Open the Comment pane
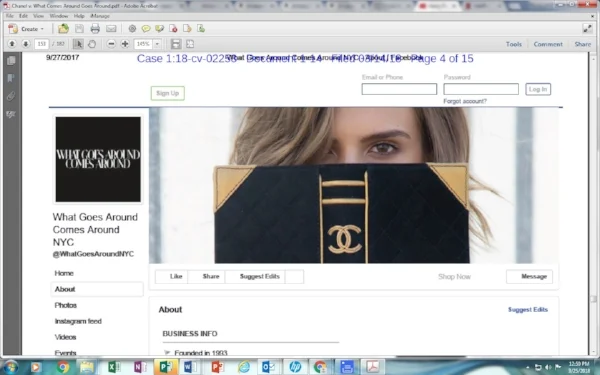600x375 pixels. [548, 44]
